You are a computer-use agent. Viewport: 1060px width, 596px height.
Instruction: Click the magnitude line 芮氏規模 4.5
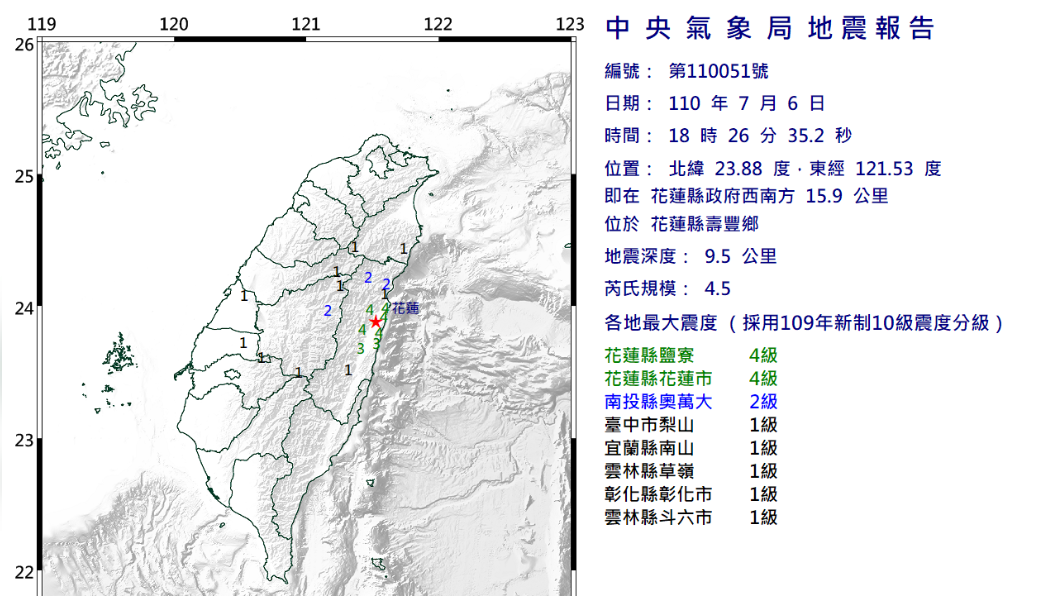click(667, 289)
